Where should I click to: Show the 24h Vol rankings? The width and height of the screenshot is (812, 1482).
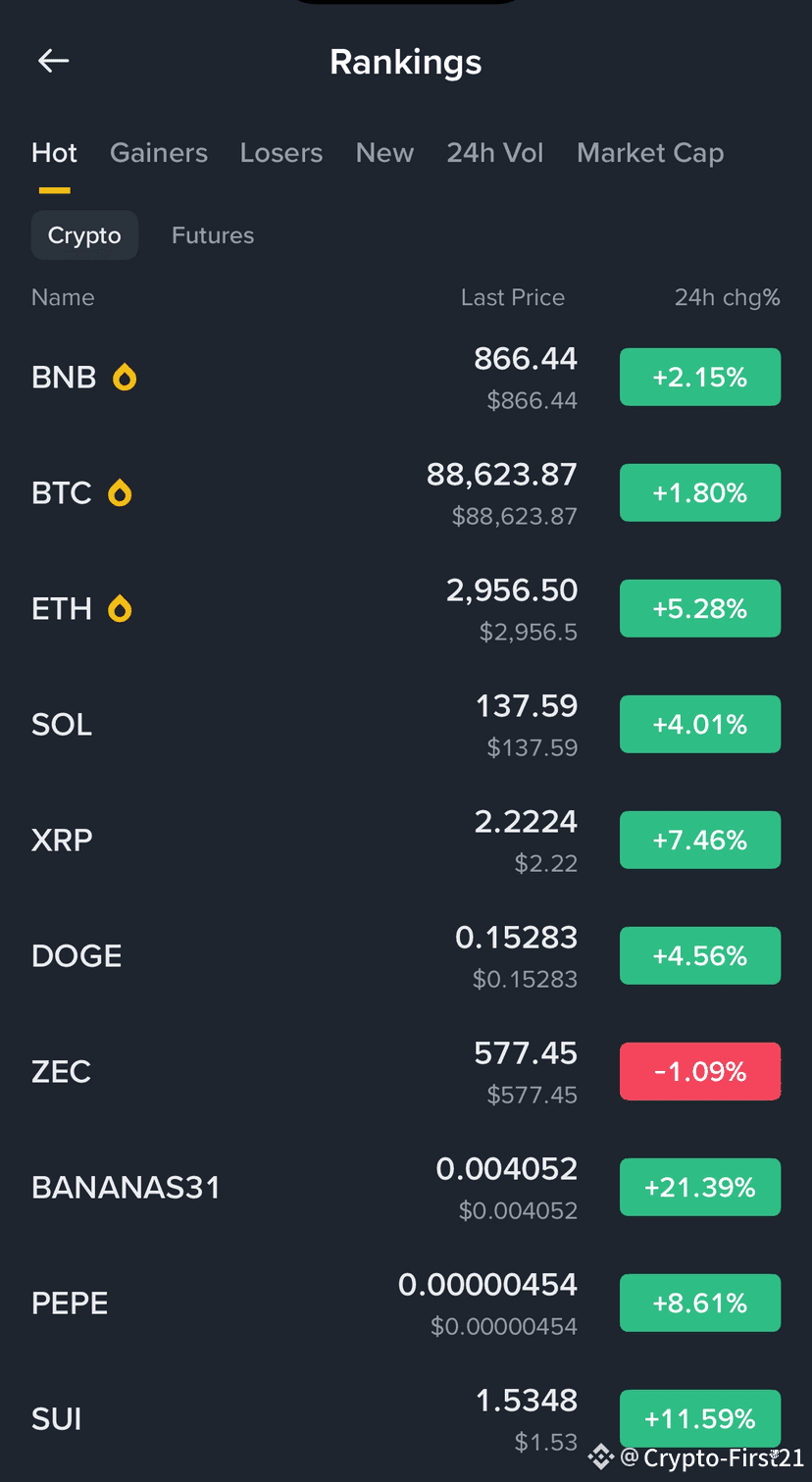[x=495, y=153]
